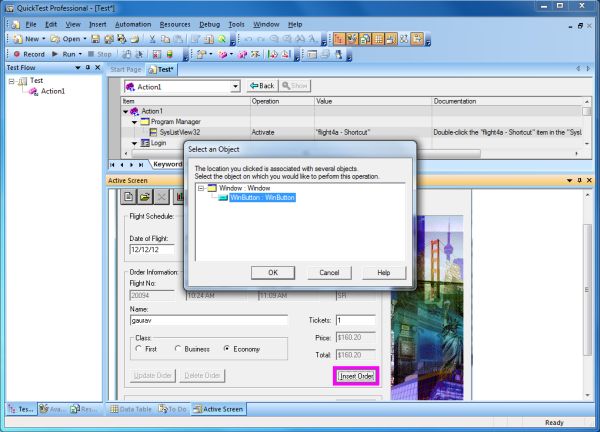This screenshot has height=432, width=600.
Task: Click the Insert Order button
Action: [x=356, y=376]
